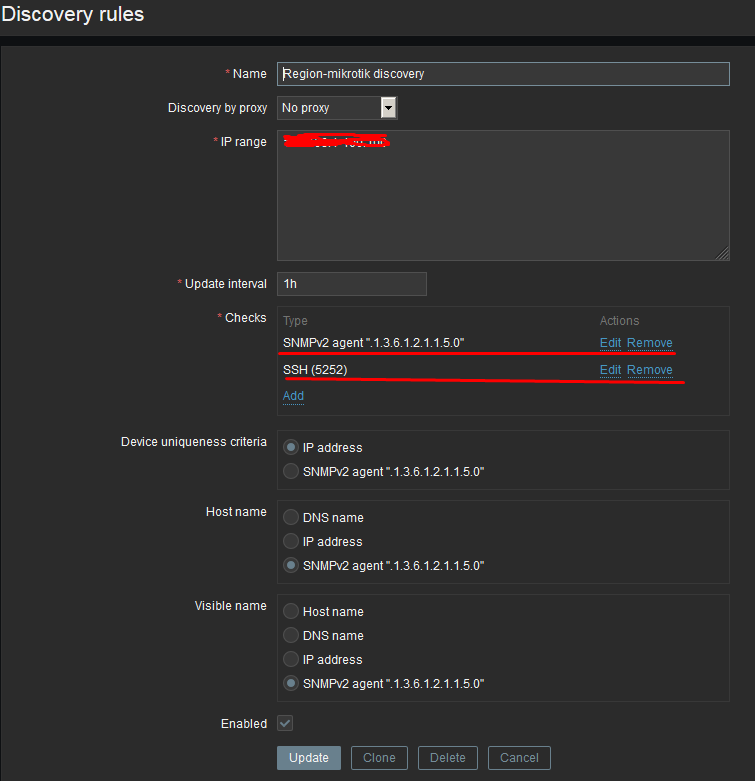The image size is (755, 781).
Task: Choose IP address for Host name
Action: pos(291,542)
